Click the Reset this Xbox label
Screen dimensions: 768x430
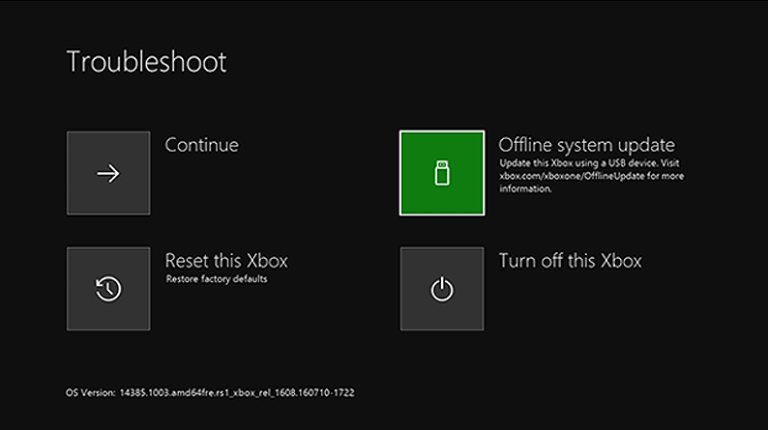[x=226, y=261]
